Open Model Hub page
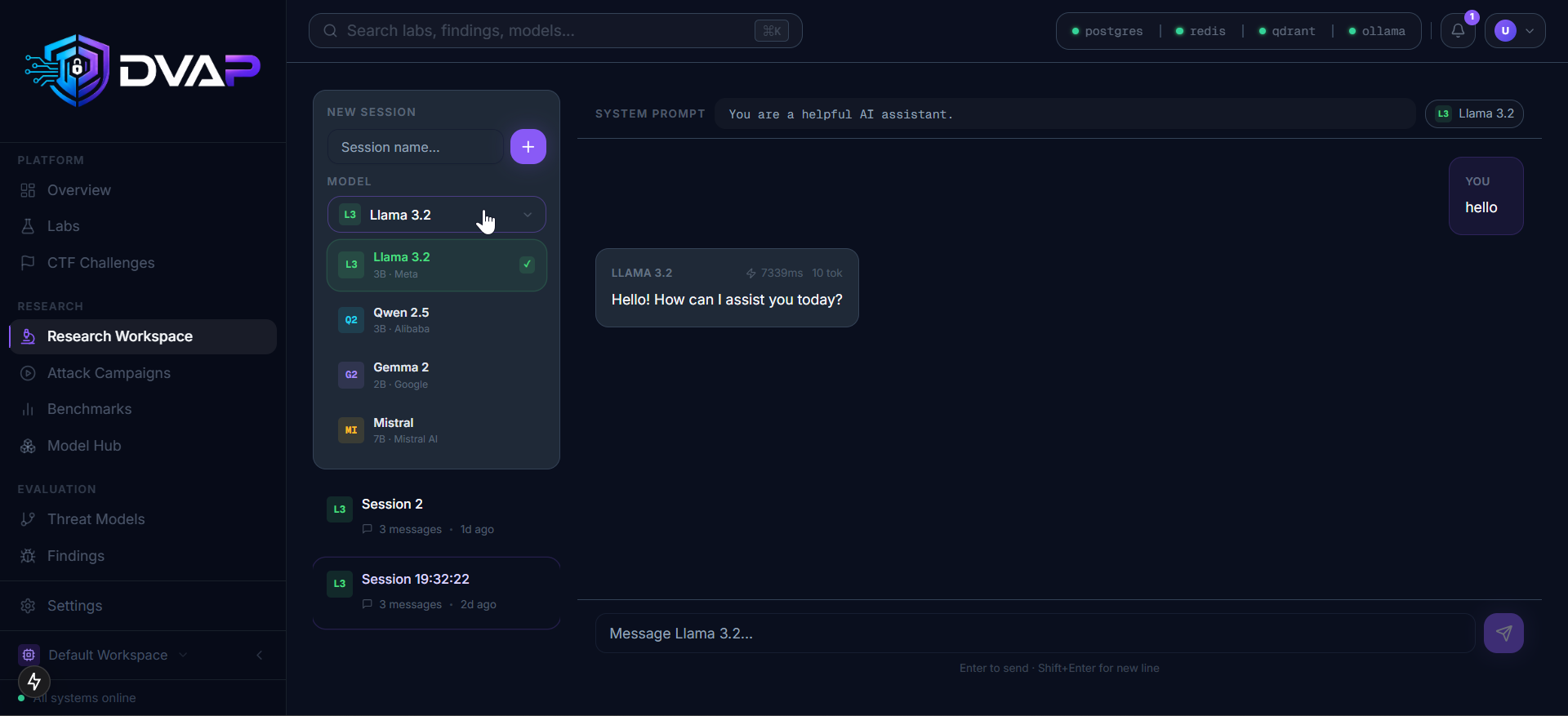The height and width of the screenshot is (716, 1568). pos(143,446)
